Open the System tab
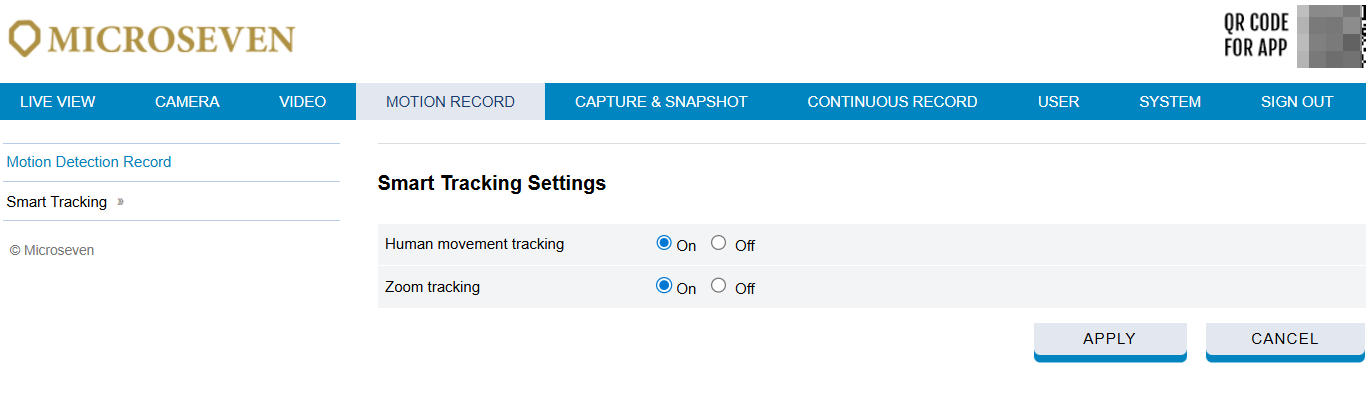This screenshot has height=417, width=1366. click(1170, 102)
